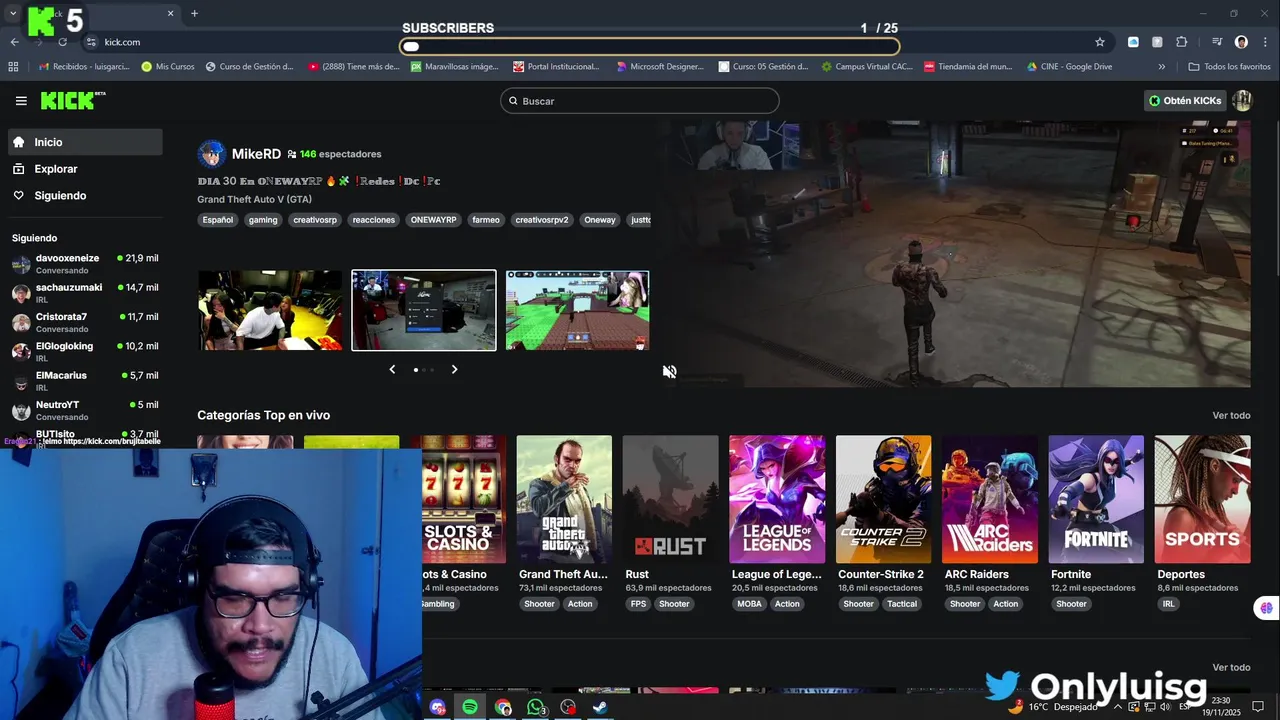The width and height of the screenshot is (1280, 720).
Task: Select the creativosrpv2 tag
Action: 542,220
